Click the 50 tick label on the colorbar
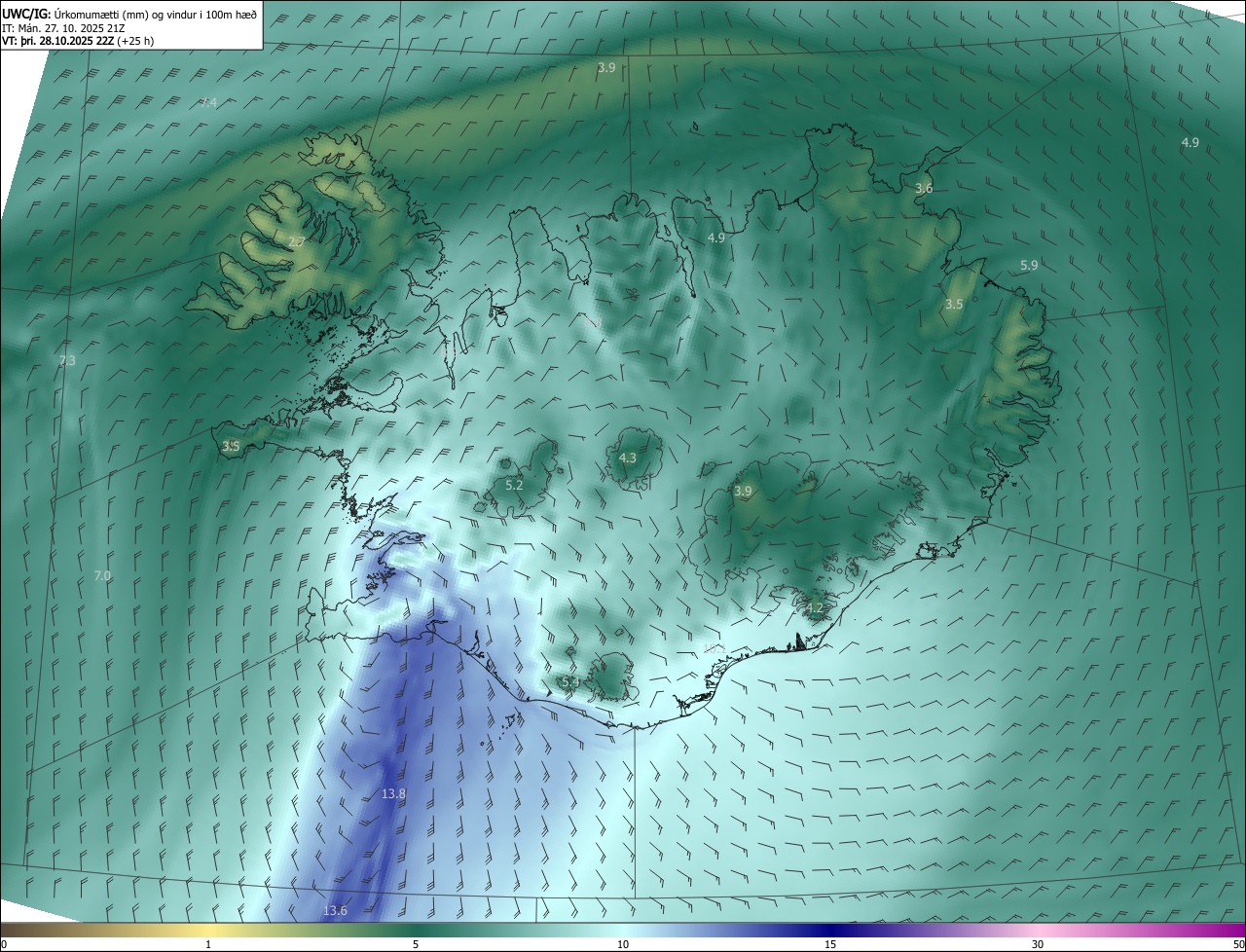Screen dimensions: 1246x952 coord(1238,944)
